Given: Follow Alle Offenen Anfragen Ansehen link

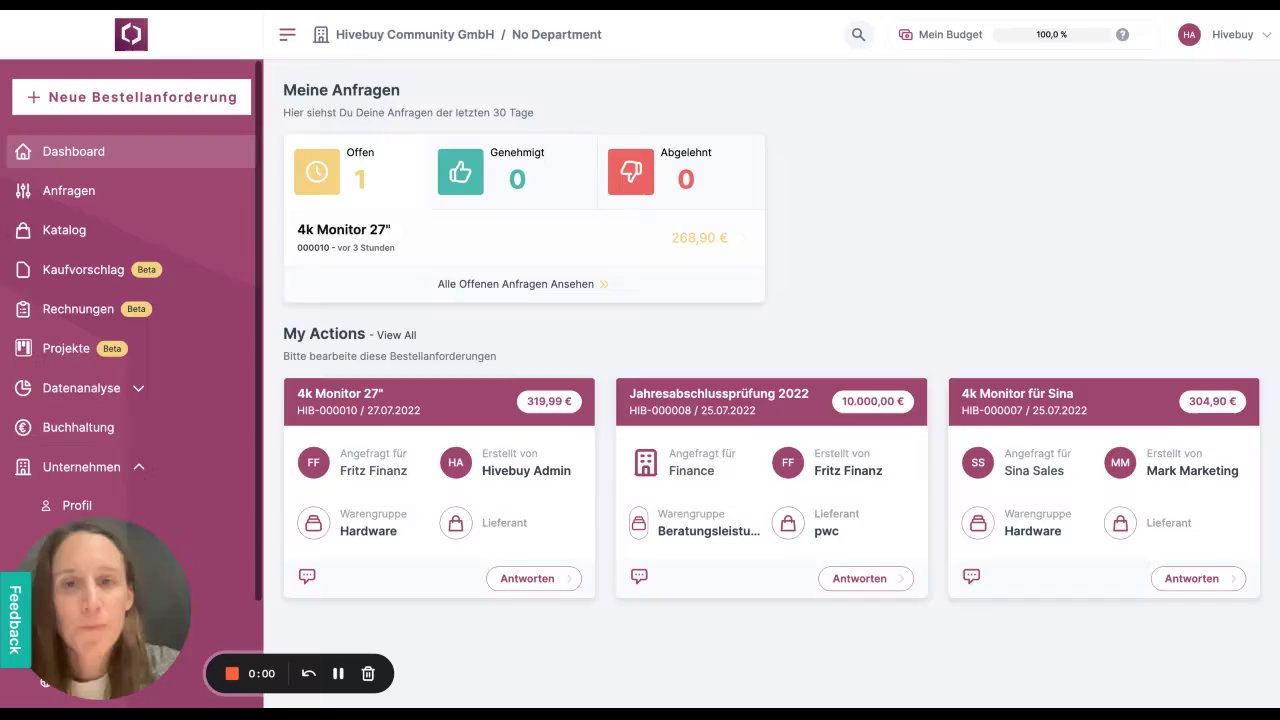Looking at the screenshot, I should 523,284.
